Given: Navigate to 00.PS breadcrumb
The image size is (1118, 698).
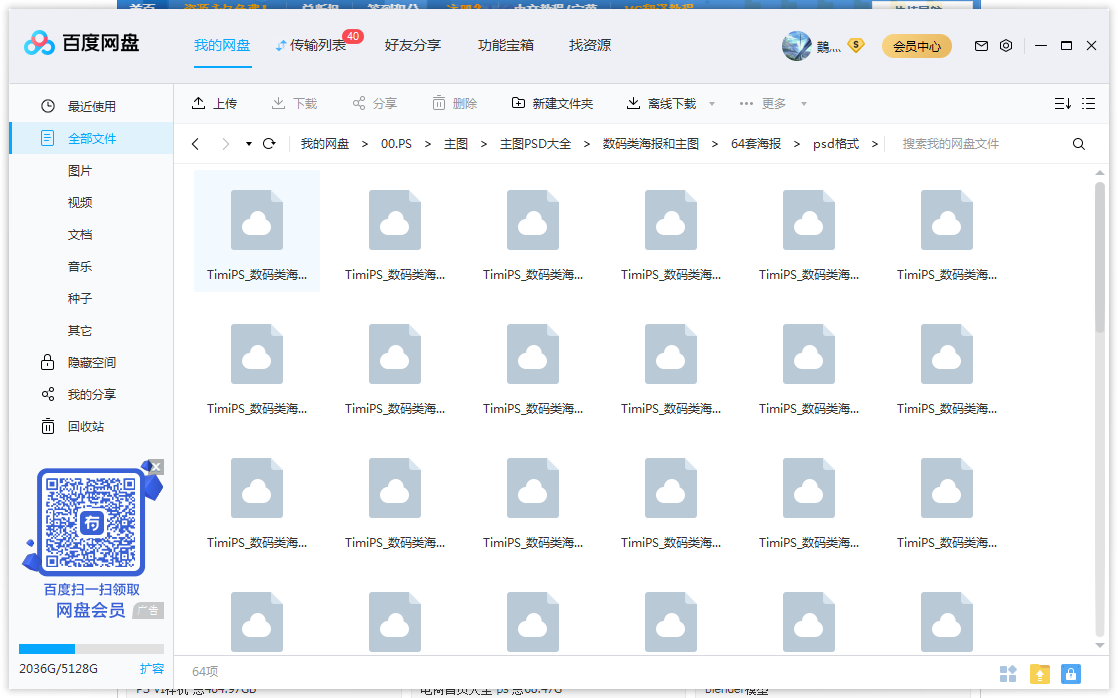Looking at the screenshot, I should 396,144.
